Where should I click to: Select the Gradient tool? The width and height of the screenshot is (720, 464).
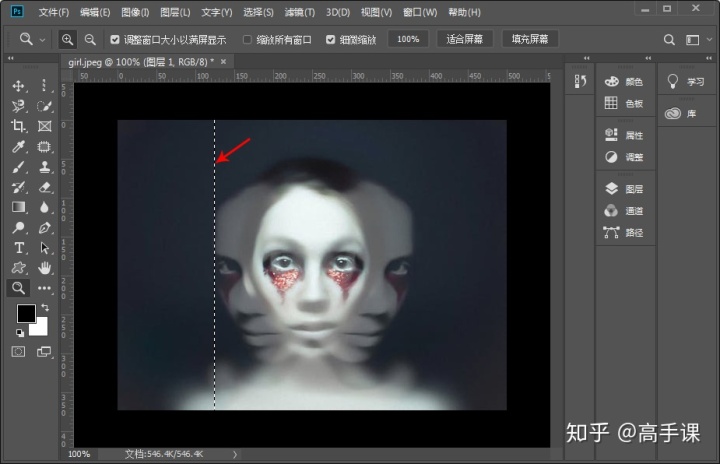pyautogui.click(x=18, y=207)
